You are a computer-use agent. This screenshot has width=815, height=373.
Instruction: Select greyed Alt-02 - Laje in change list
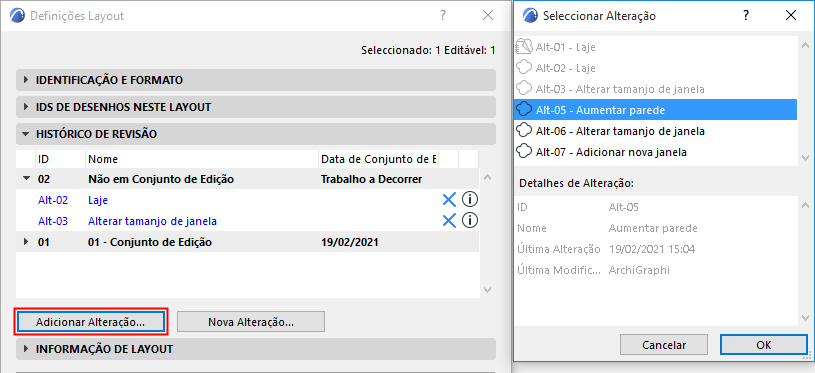click(x=655, y=68)
